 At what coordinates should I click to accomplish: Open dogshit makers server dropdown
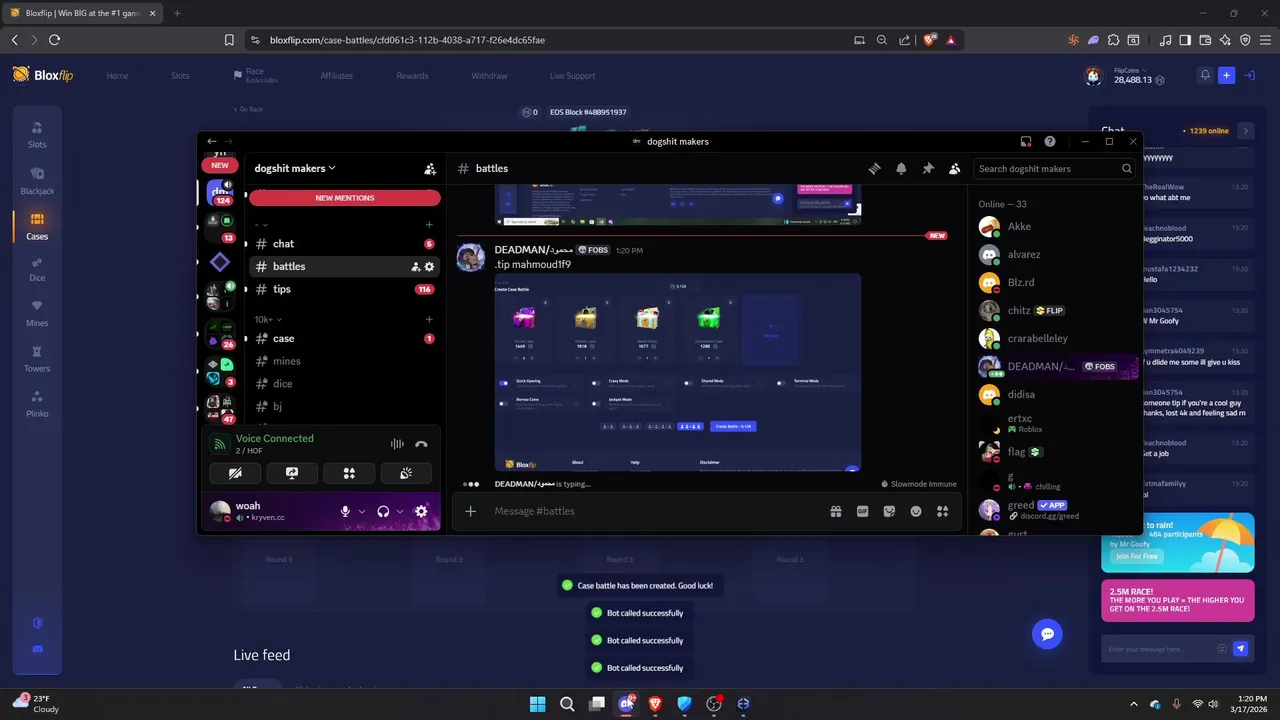click(x=295, y=168)
